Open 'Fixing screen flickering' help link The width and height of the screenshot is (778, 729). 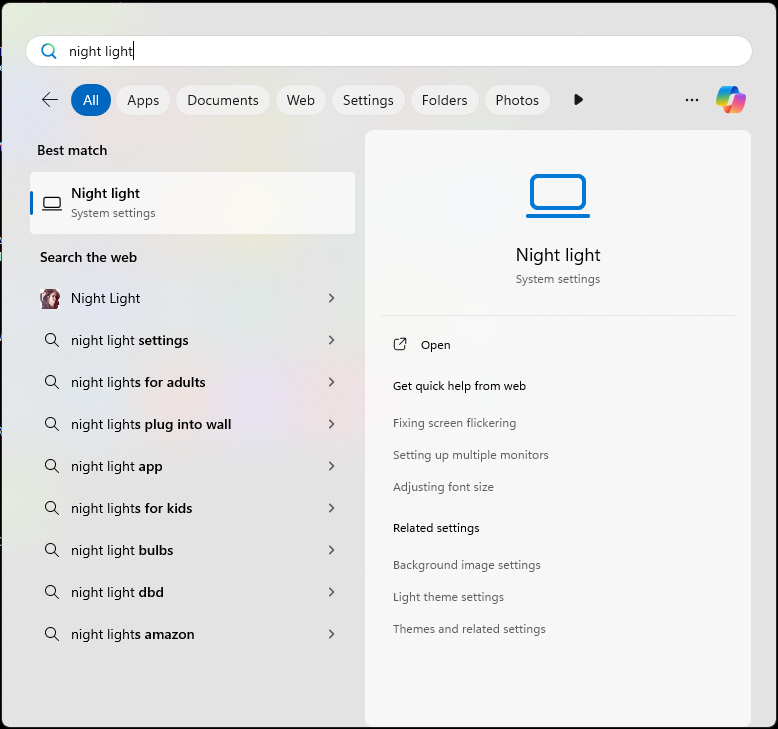[x=454, y=423]
